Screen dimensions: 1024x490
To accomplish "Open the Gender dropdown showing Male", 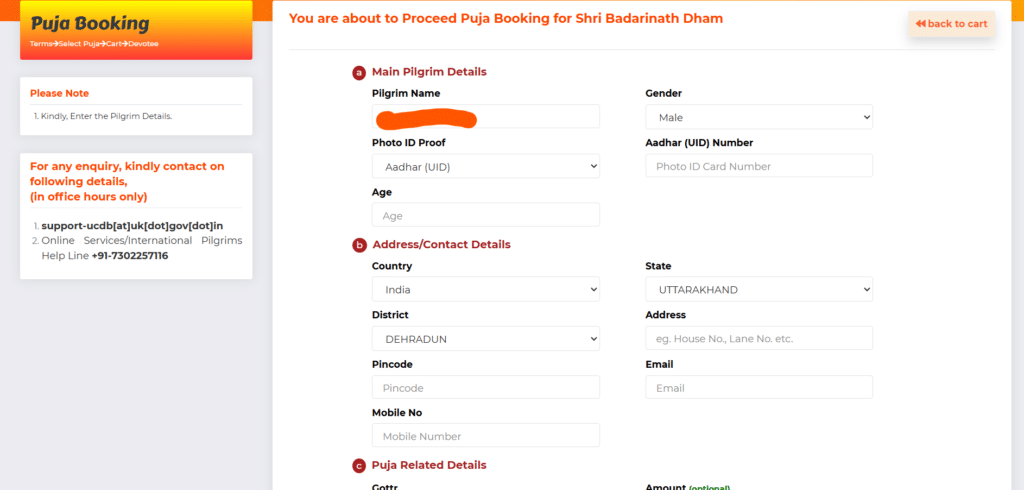I will [x=759, y=118].
